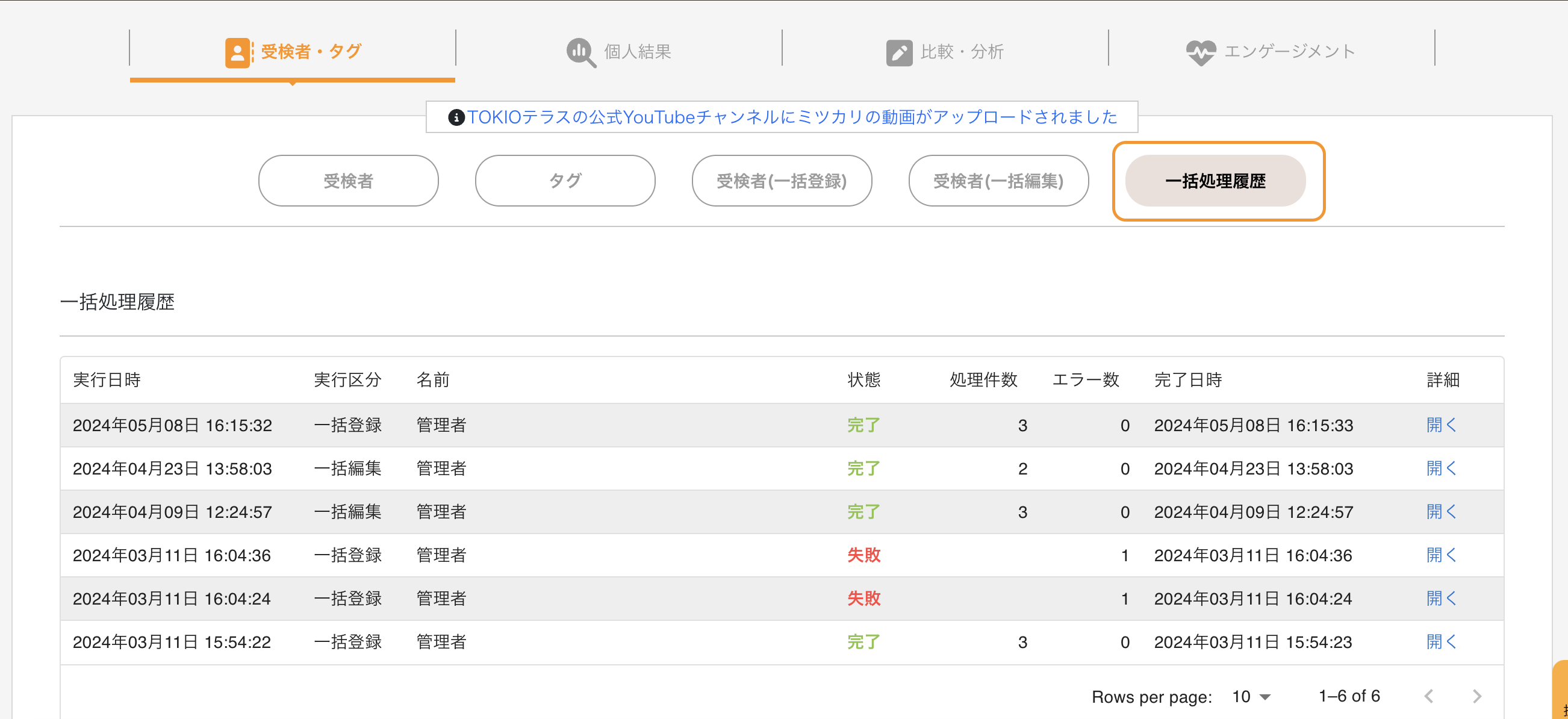The width and height of the screenshot is (1568, 719).
Task: Open details for 2024年04月23日 row
Action: (1441, 468)
